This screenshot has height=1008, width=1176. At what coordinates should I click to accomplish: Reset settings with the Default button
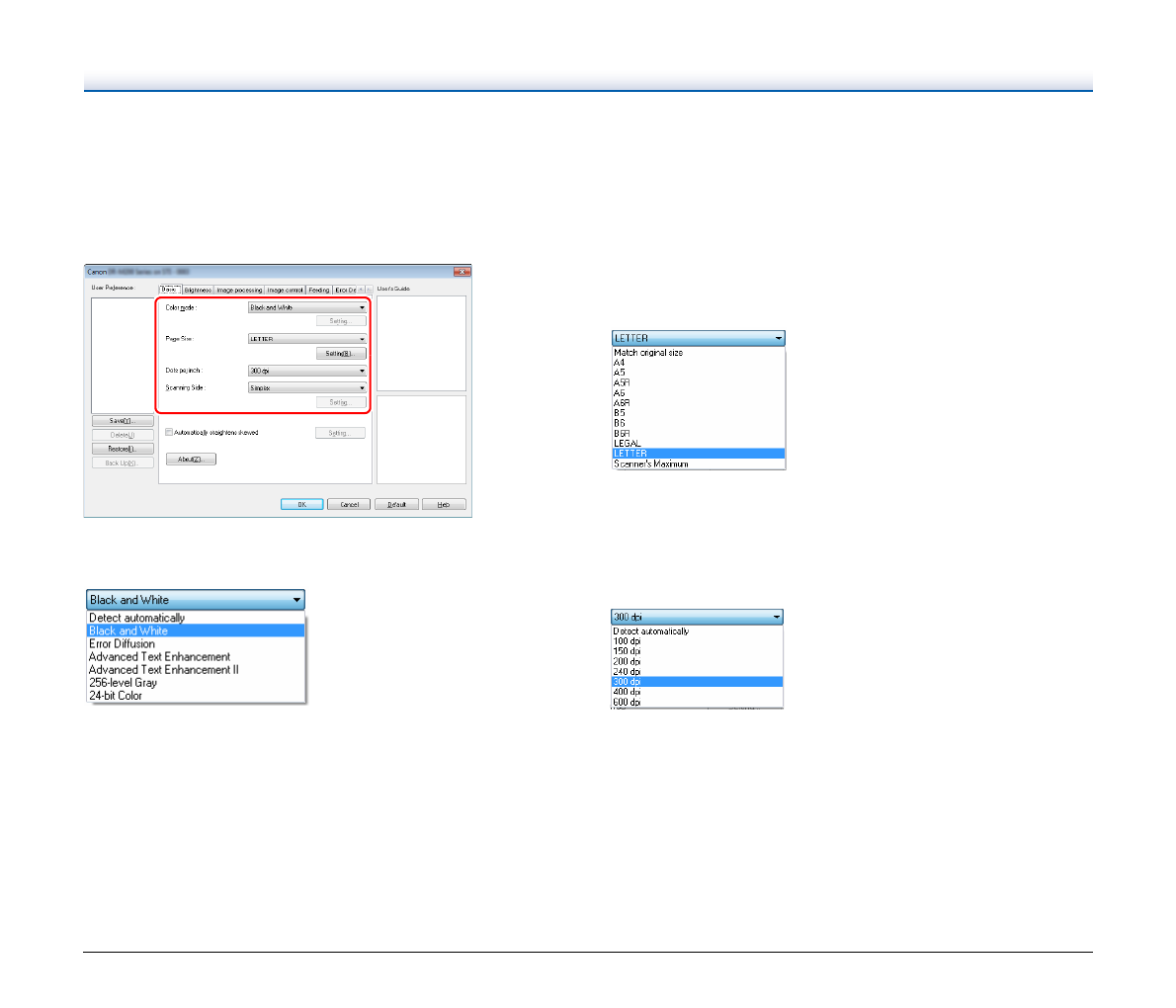pyautogui.click(x=396, y=504)
